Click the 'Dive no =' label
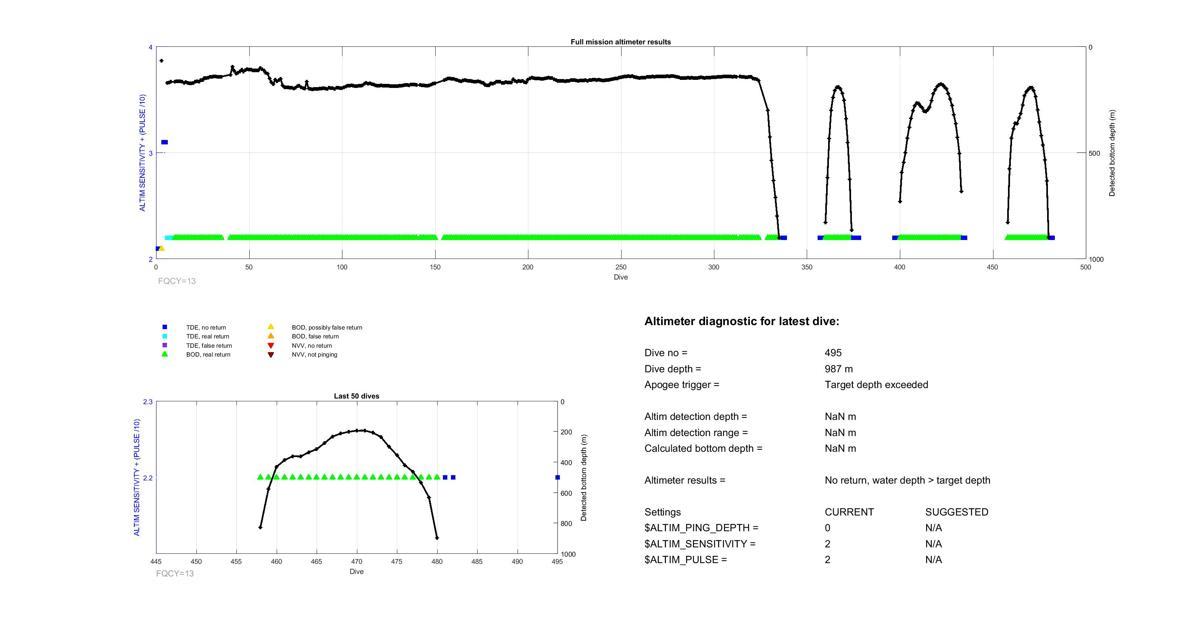 [666, 353]
